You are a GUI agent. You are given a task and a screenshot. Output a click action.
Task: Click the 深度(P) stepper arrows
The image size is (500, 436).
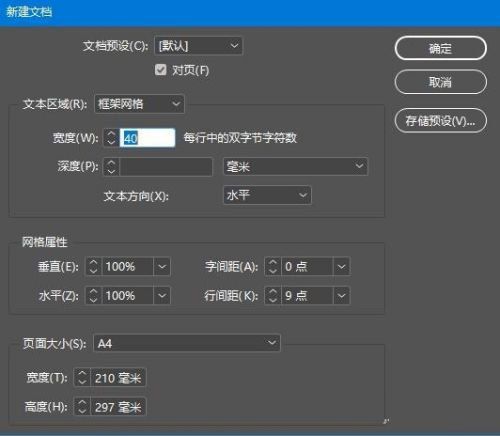[111, 166]
